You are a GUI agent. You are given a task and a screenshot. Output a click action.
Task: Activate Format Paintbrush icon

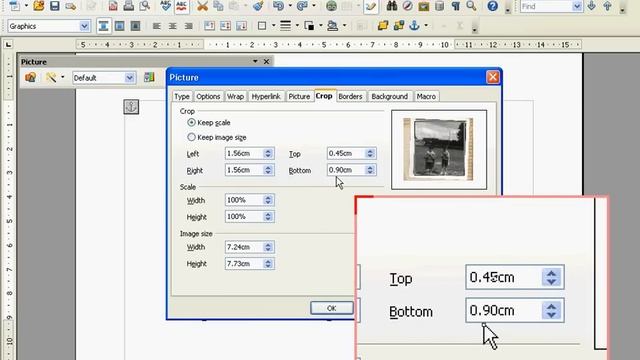click(258, 6)
